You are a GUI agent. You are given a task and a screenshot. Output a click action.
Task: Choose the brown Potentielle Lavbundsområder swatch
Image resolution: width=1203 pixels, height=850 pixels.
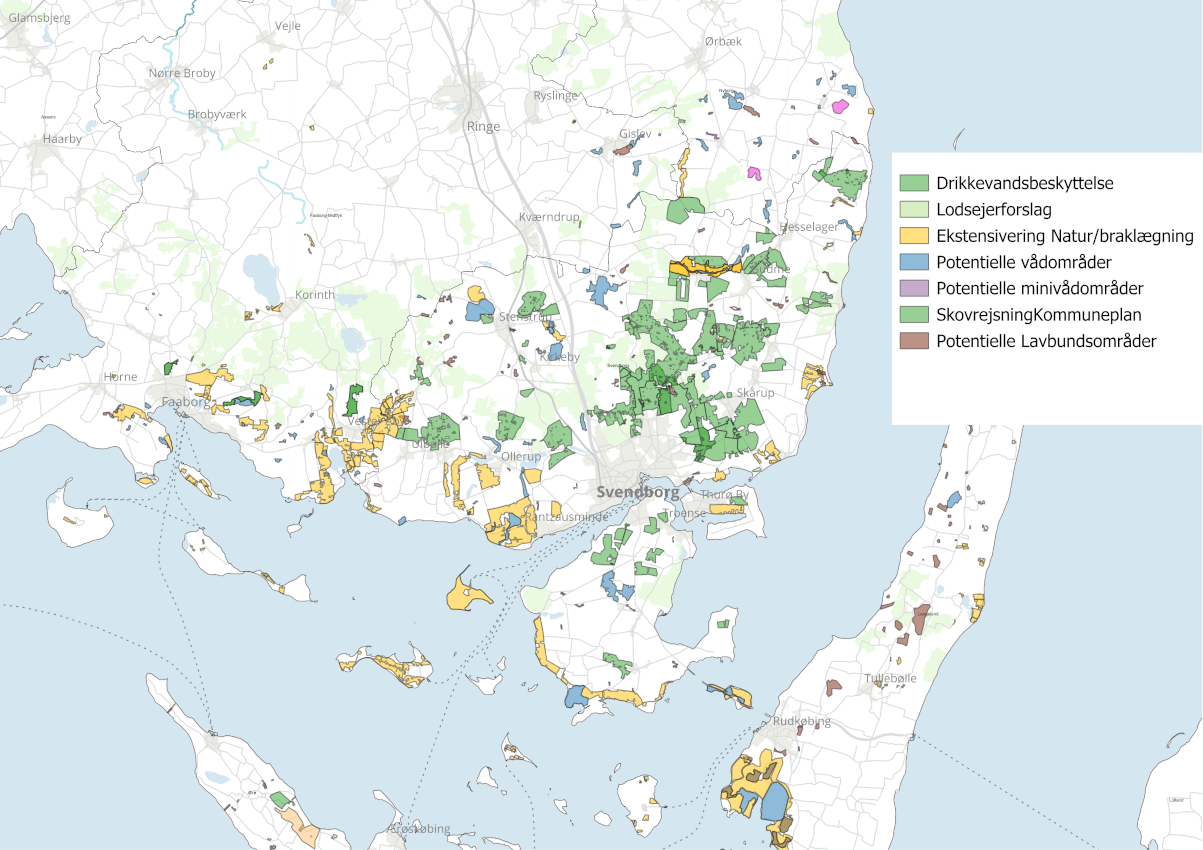pos(915,340)
